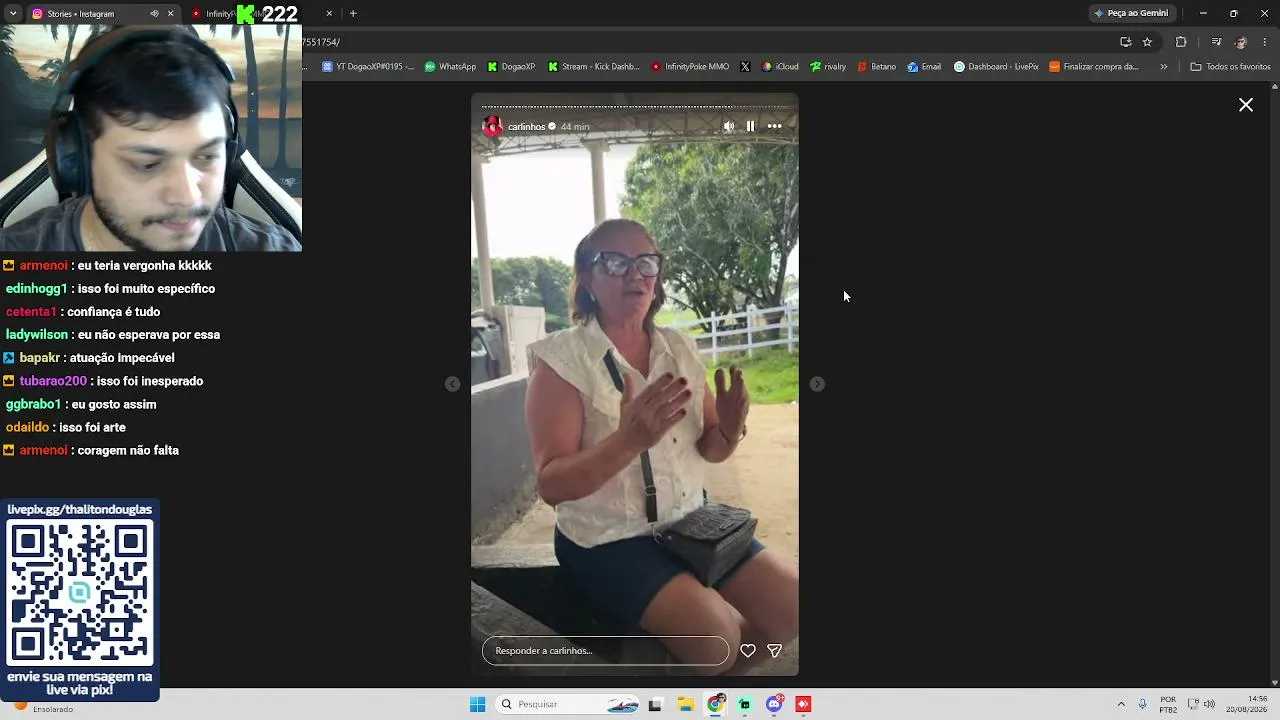Click the 'Responder a carlinhos...' reply field
Viewport: 1280px width, 720px height.
click(x=605, y=651)
